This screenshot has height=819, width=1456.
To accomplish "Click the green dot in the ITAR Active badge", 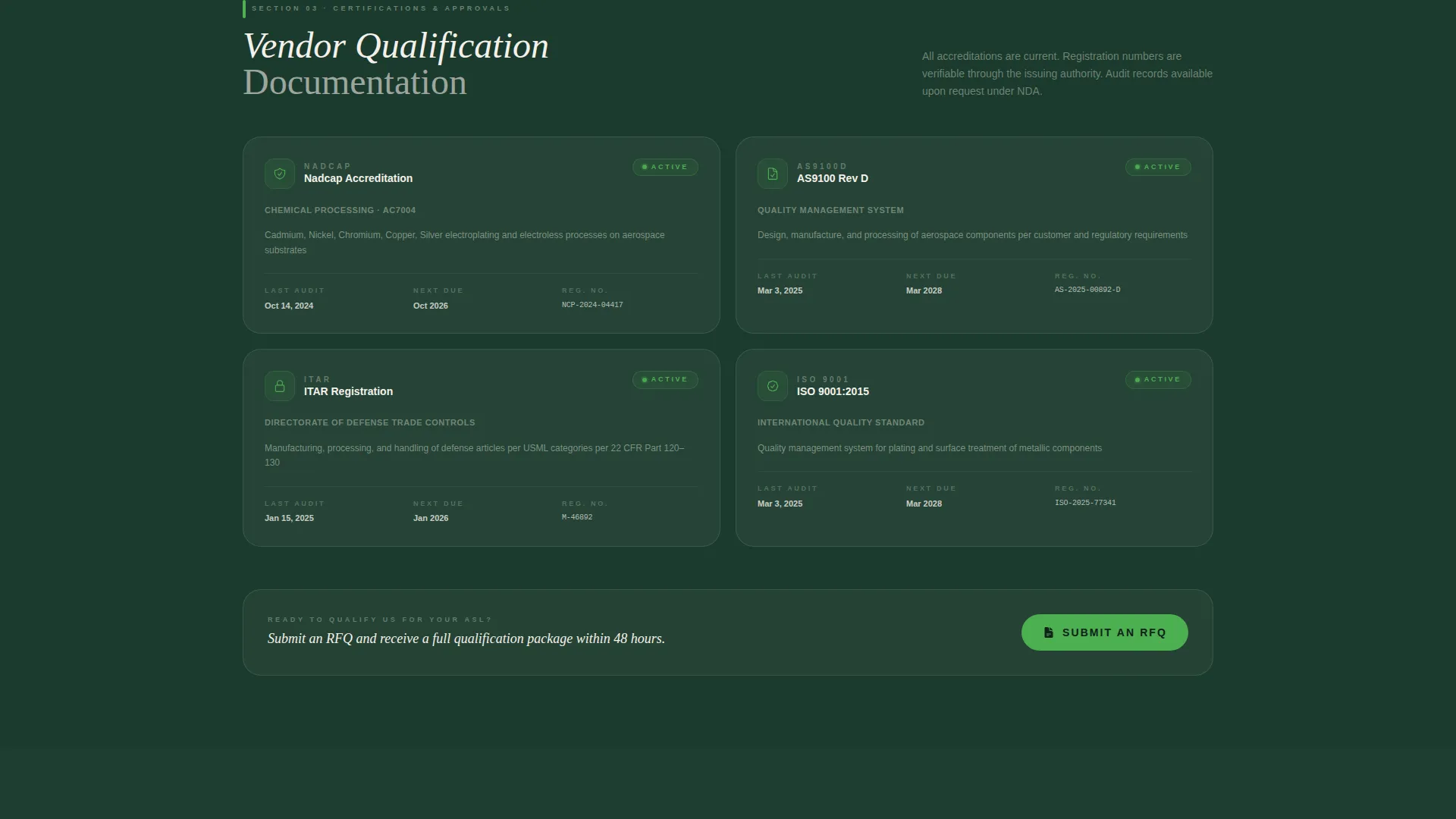I will (645, 380).
